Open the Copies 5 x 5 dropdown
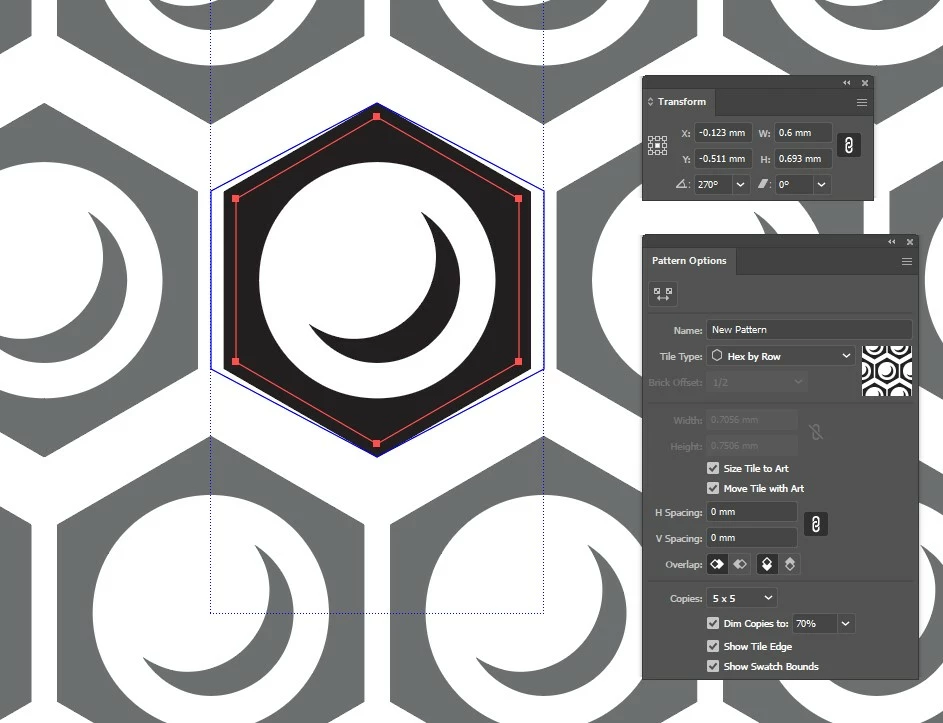This screenshot has height=723, width=943. (742, 598)
